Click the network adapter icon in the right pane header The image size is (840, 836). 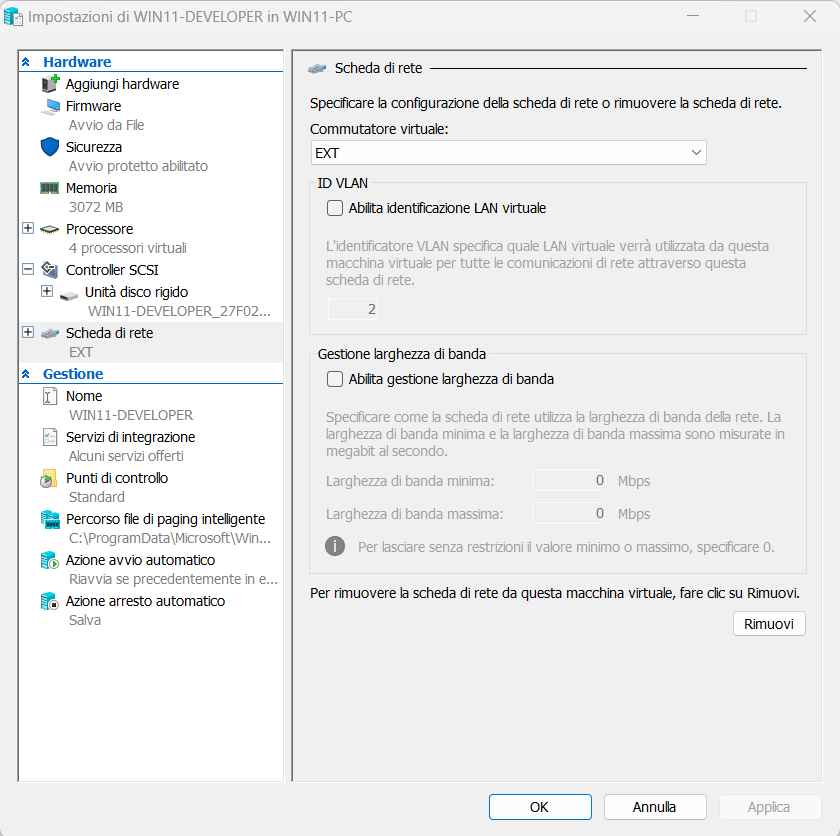pos(317,69)
